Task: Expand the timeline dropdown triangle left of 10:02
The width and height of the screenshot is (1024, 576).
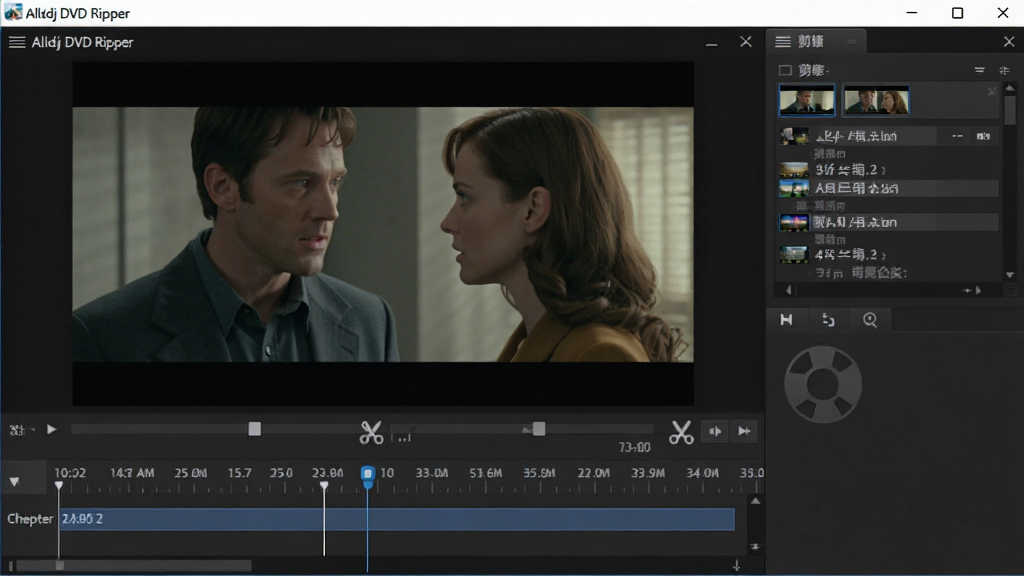Action: (14, 482)
